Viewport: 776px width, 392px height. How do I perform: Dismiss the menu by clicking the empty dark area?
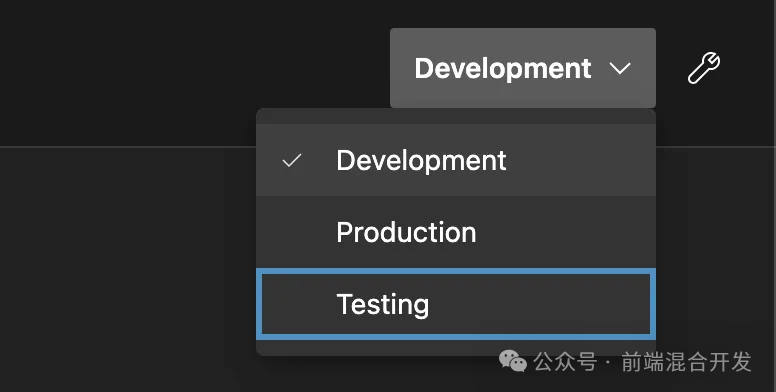[124, 267]
